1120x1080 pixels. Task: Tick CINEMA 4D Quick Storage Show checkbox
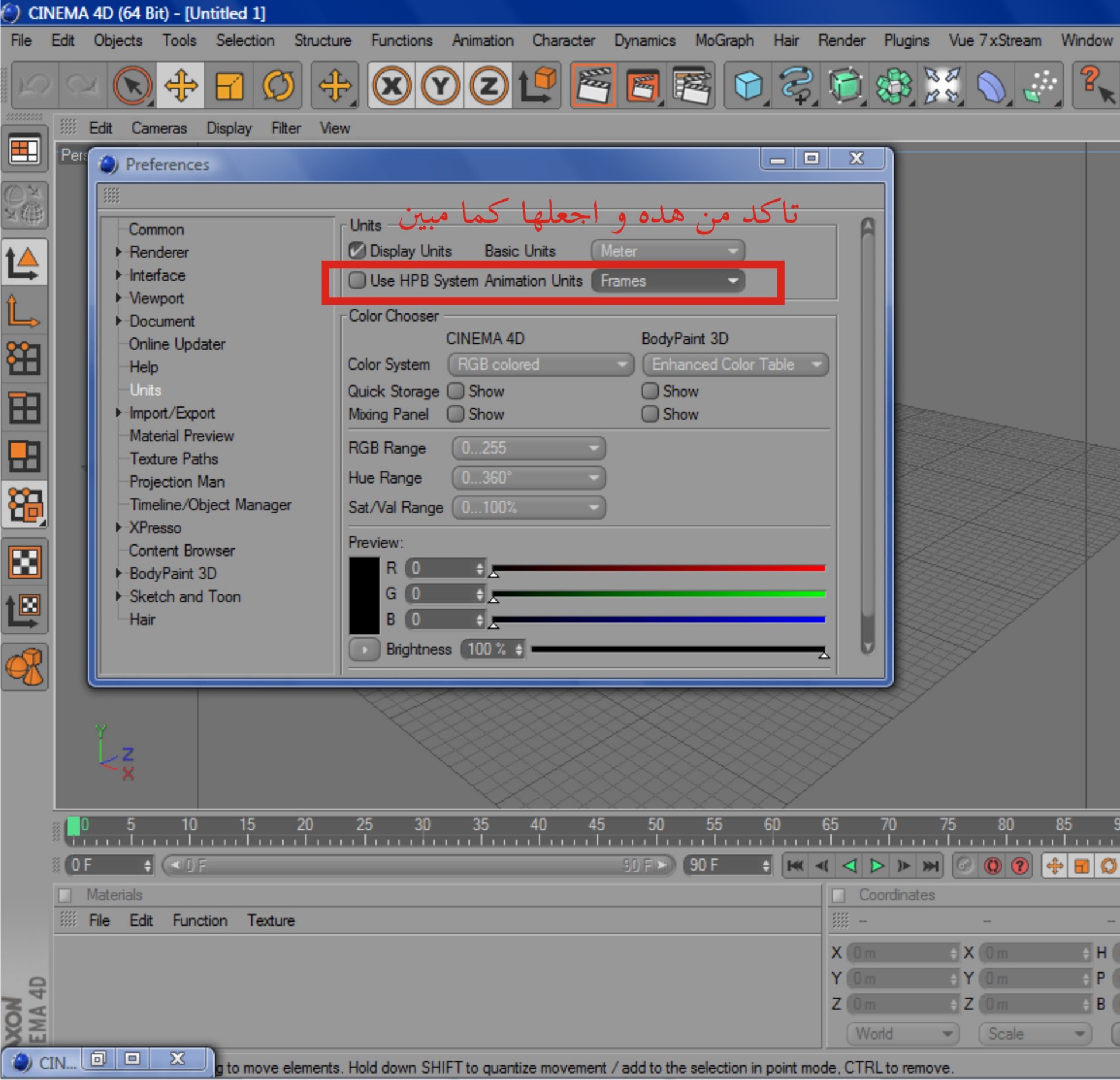tap(456, 391)
